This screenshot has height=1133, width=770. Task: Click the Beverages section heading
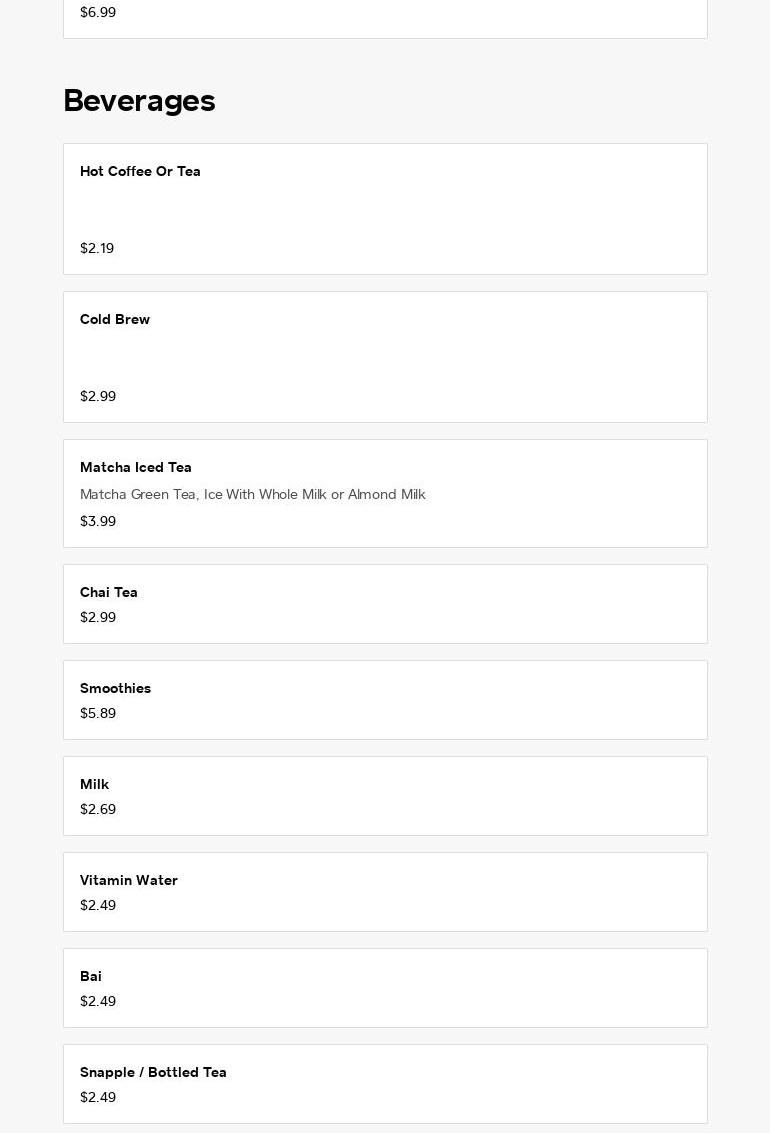139,101
